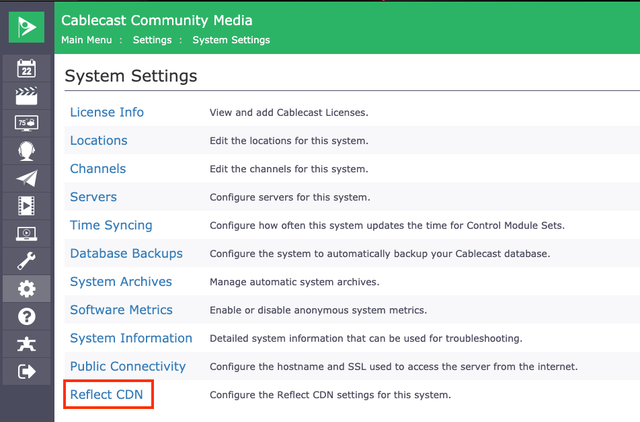Open the bulletin board monitor icon
640x422 pixels.
(x=27, y=123)
